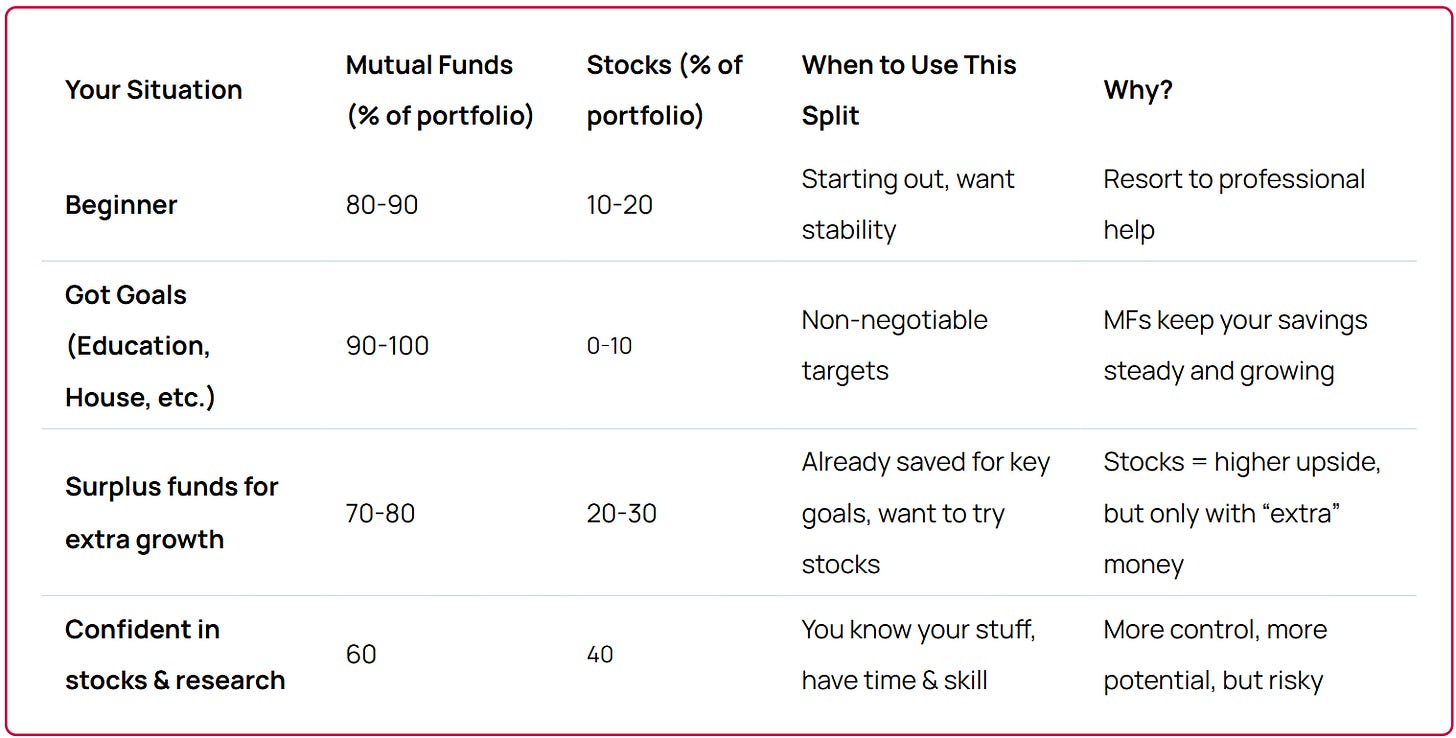
Task: Click "Starting out, want stability" cell
Action: [908, 204]
